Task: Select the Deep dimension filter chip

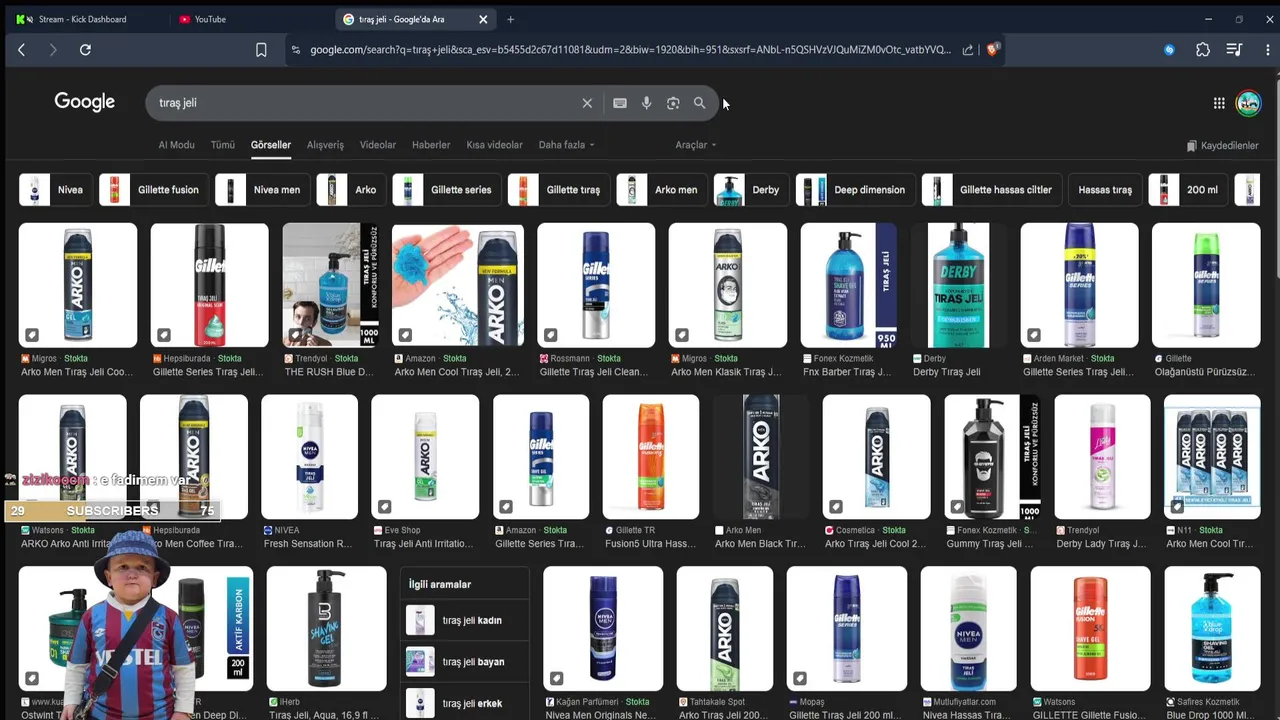Action: pos(855,190)
